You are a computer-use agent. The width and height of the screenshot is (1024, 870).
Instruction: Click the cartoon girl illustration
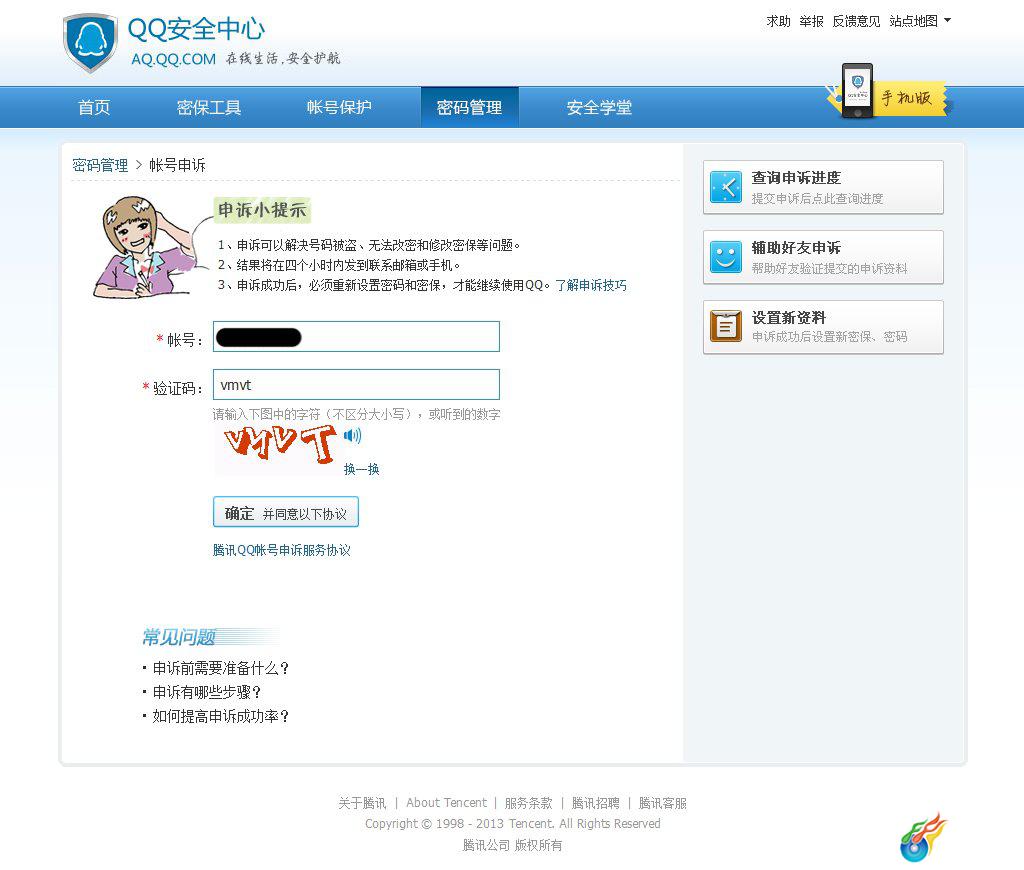pos(144,248)
